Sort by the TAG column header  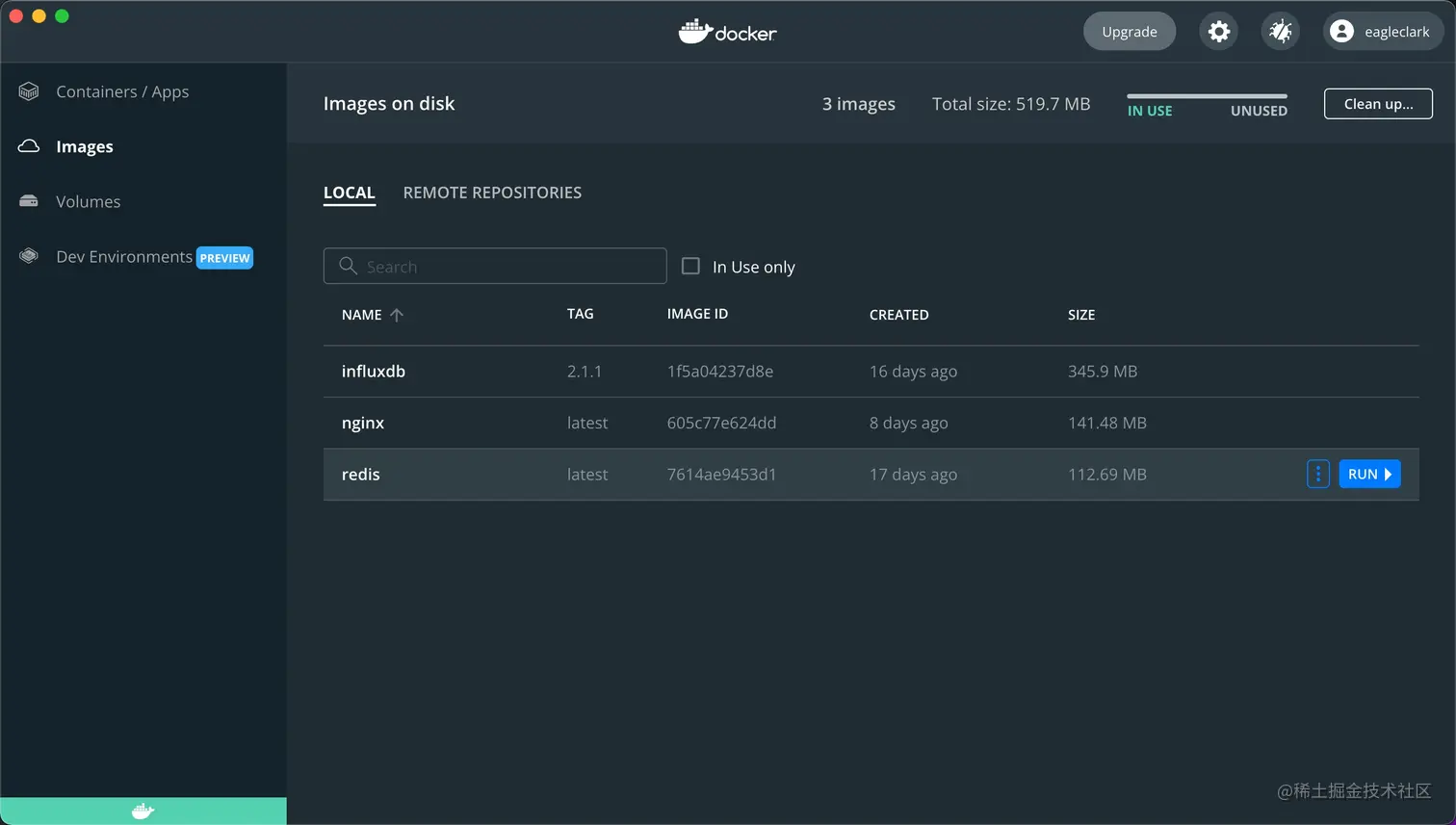(581, 314)
